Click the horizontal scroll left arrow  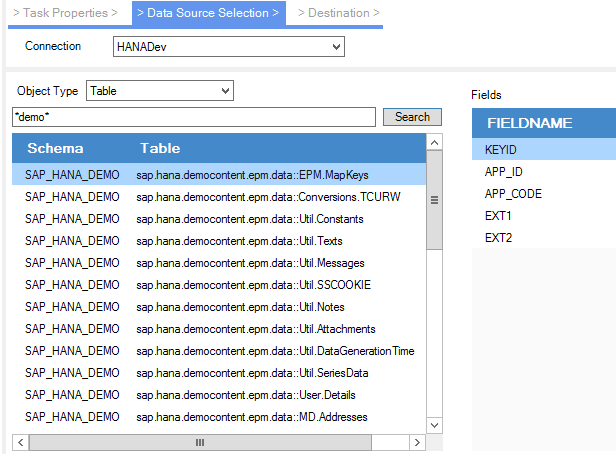[x=20, y=443]
